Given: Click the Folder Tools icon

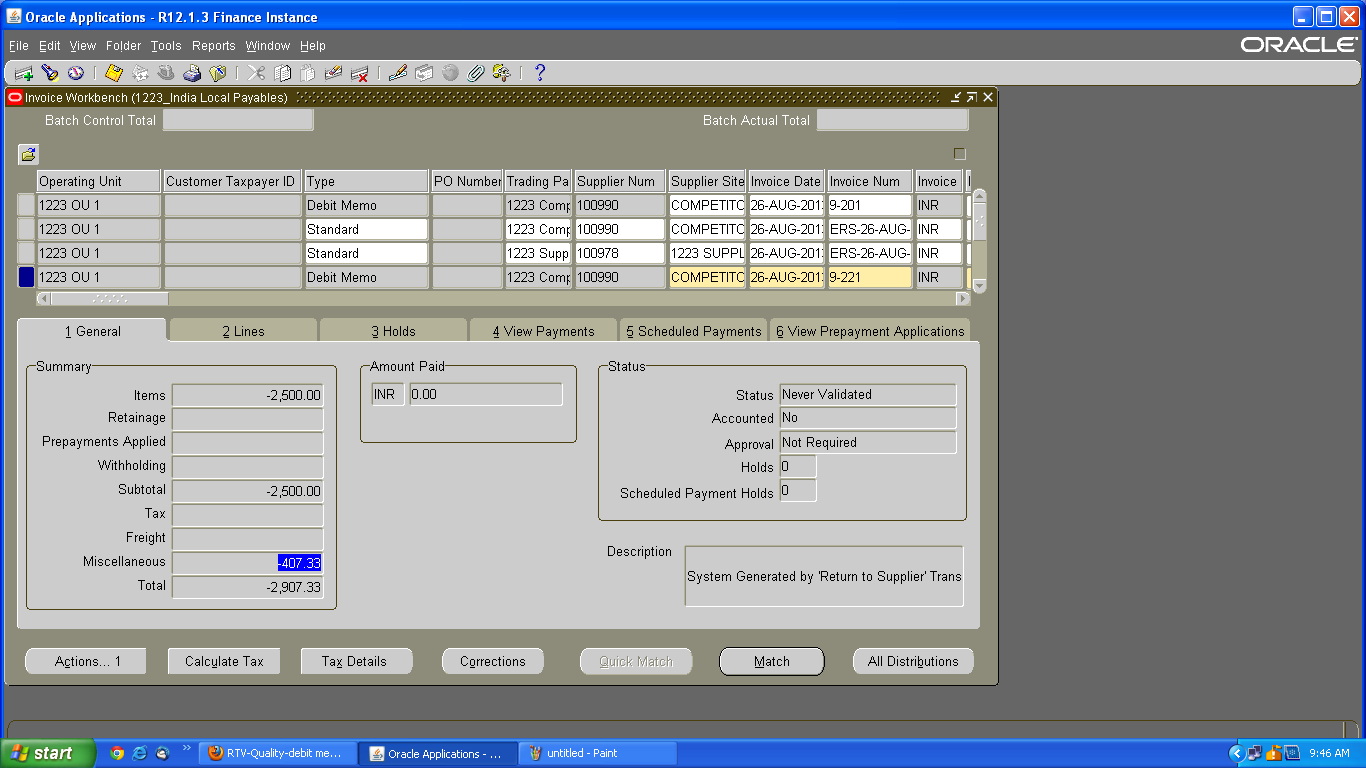Looking at the screenshot, I should pos(502,73).
